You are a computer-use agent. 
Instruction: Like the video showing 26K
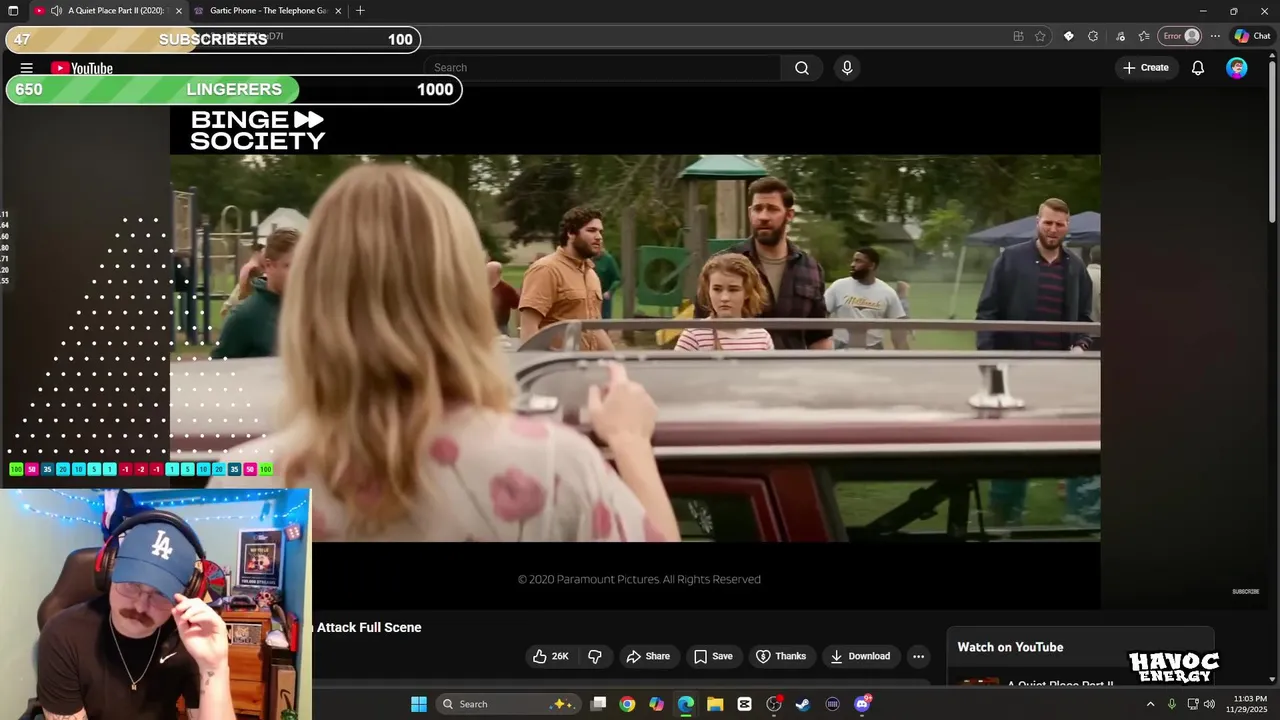click(551, 656)
